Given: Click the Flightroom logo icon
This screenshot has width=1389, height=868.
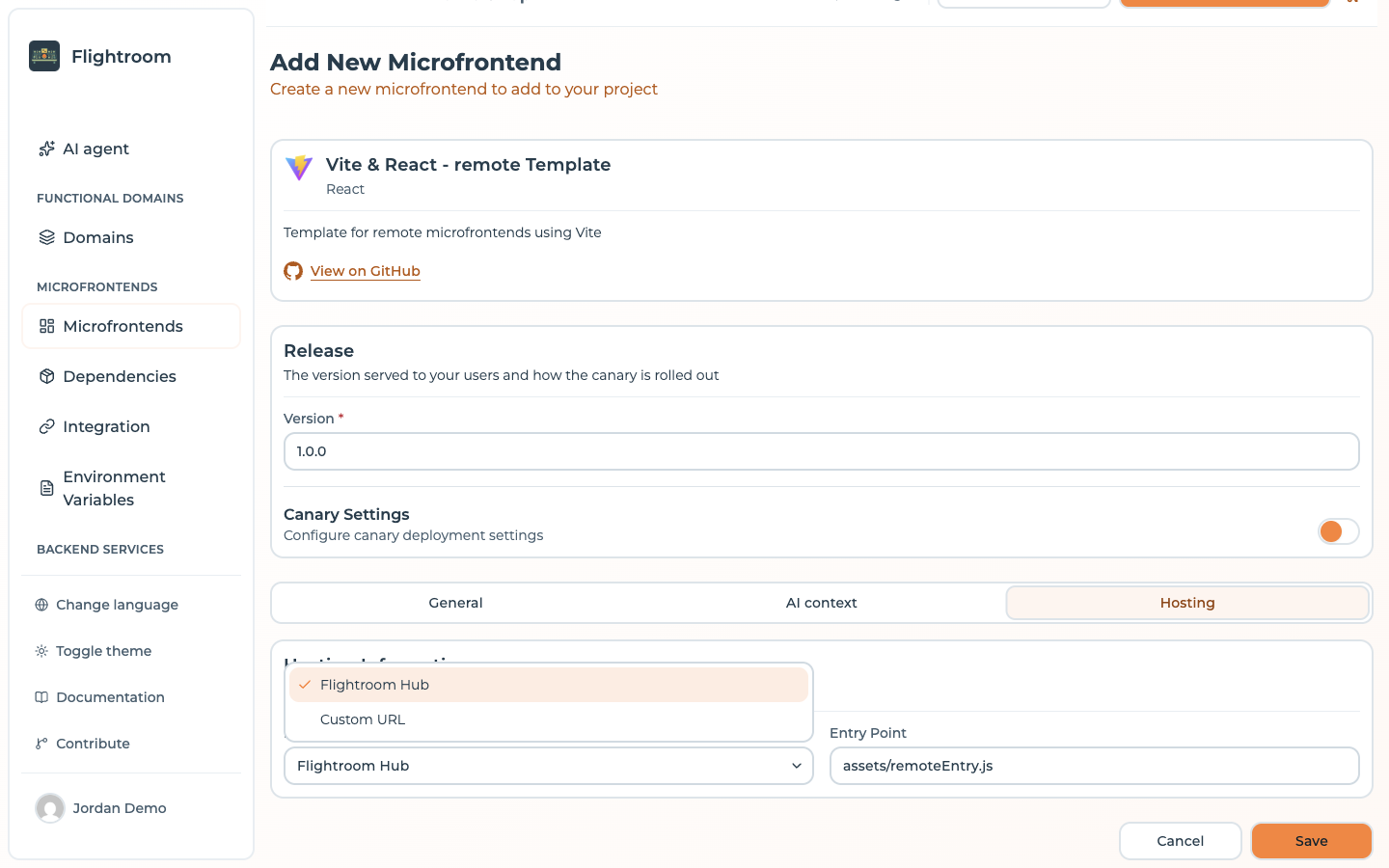Looking at the screenshot, I should coord(44,56).
